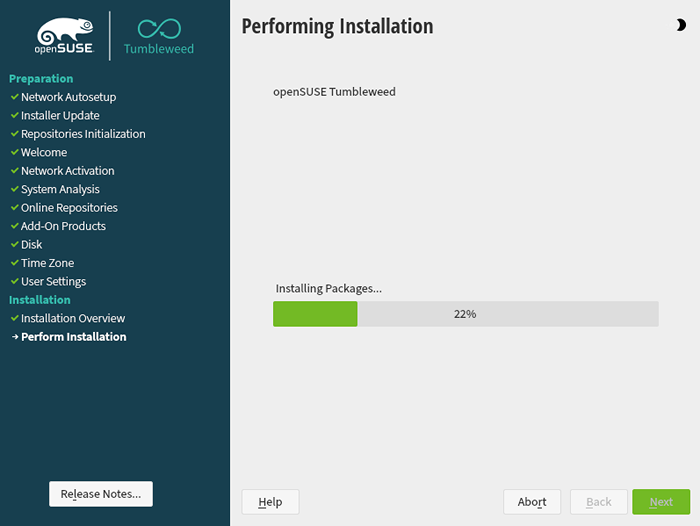The height and width of the screenshot is (526, 700).
Task: Click checkmark beside Disk step
Action: pyautogui.click(x=15, y=244)
